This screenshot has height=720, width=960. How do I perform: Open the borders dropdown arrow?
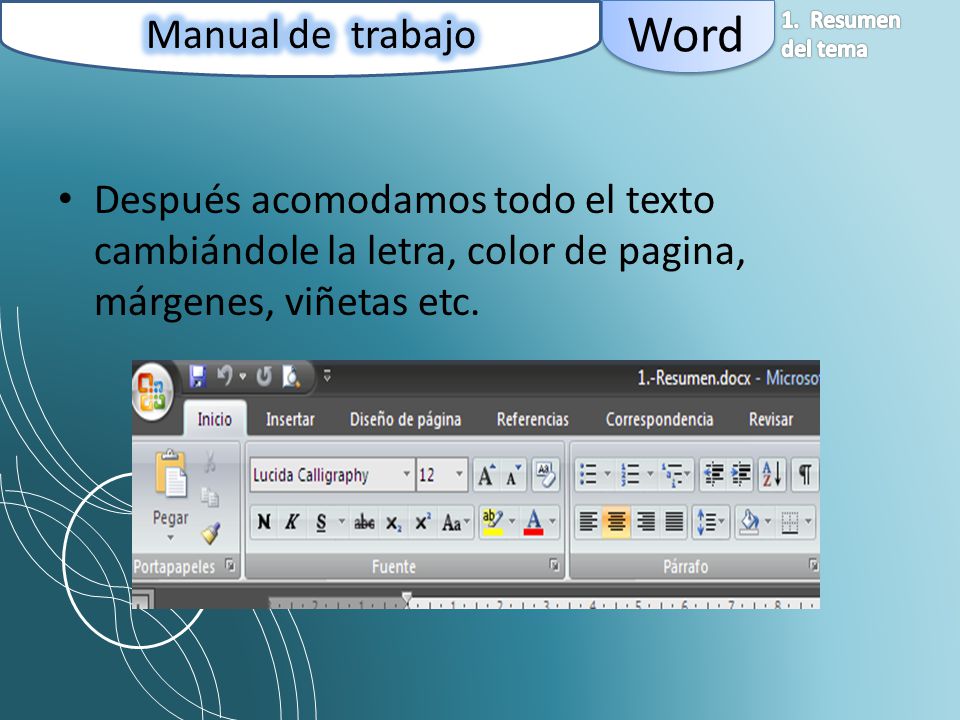808,522
